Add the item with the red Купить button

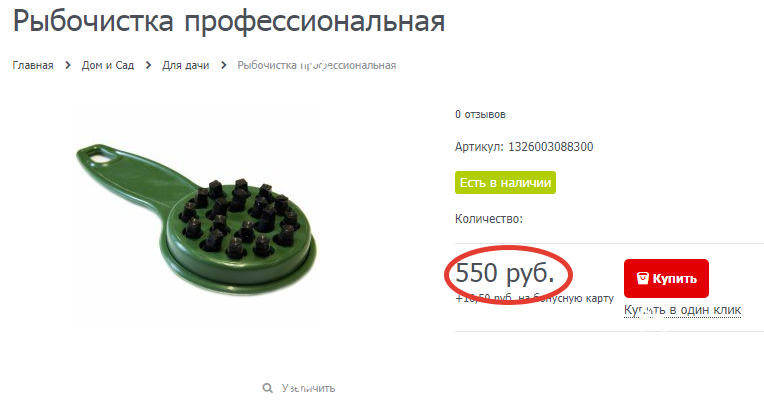point(666,278)
